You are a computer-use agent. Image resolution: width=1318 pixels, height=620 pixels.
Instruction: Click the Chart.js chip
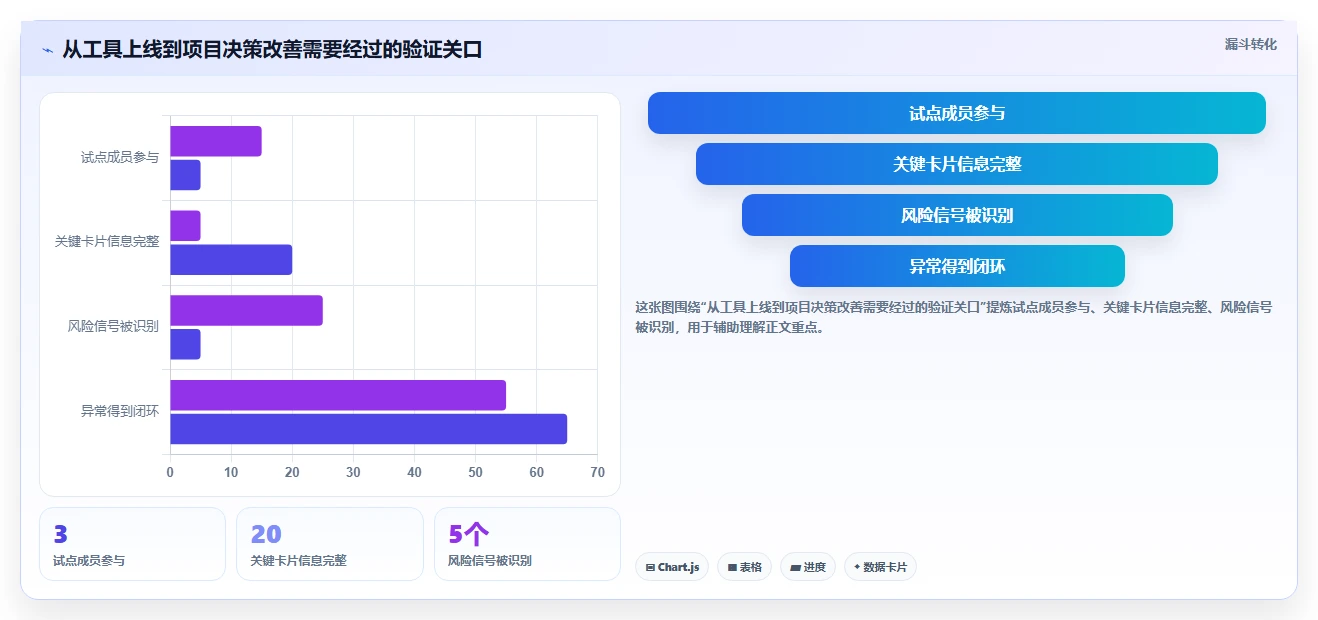672,567
